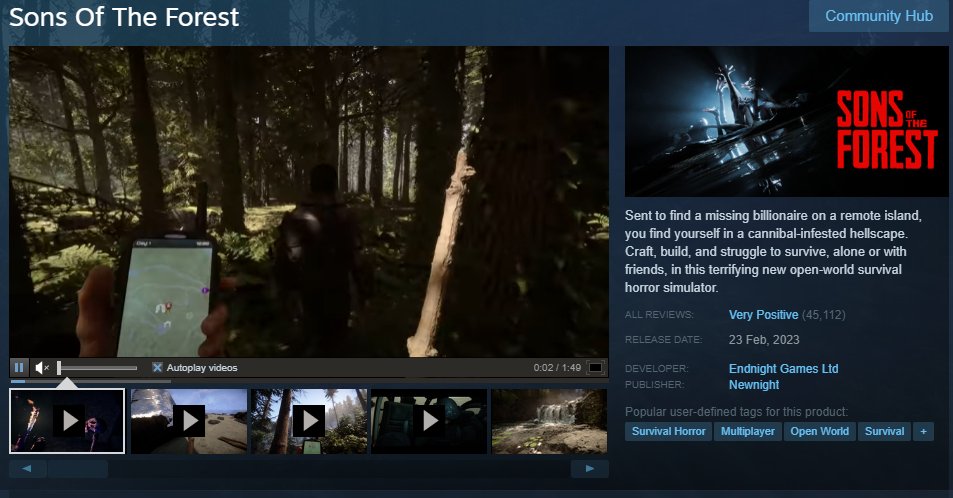Open the Very Positive reviews link
The height and width of the screenshot is (498, 953).
[763, 314]
